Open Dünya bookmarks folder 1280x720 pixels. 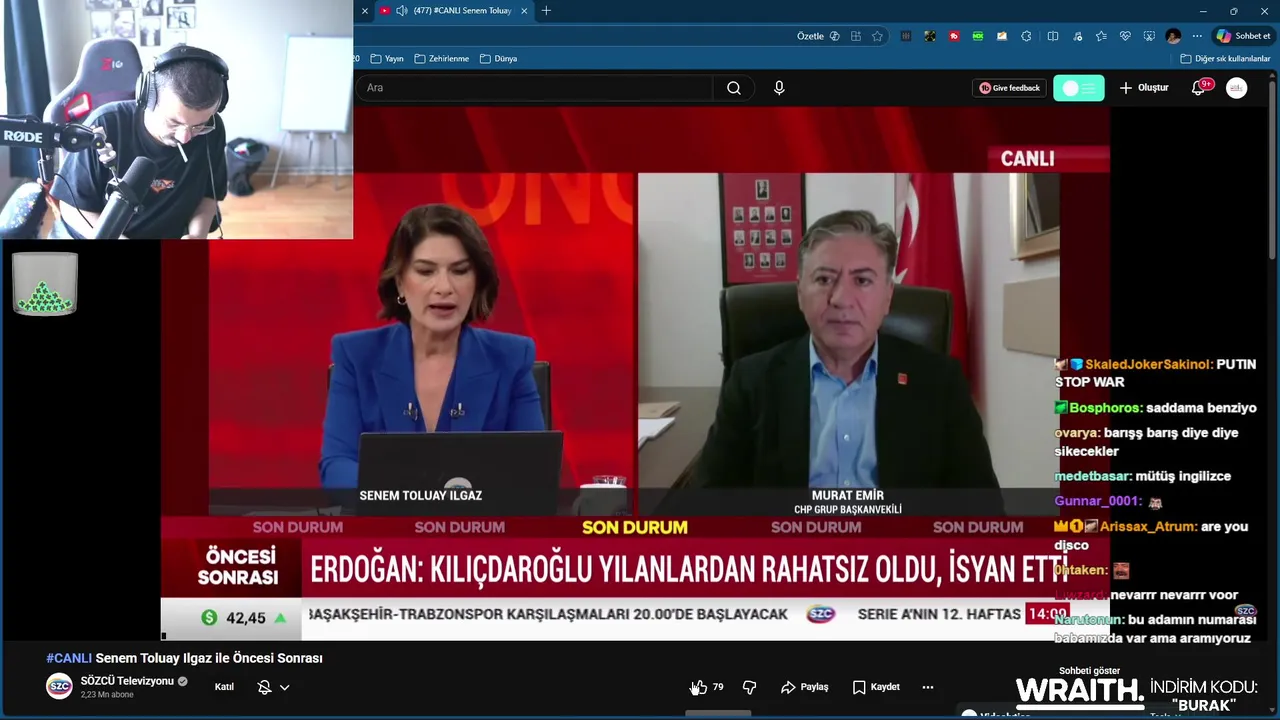coord(498,59)
